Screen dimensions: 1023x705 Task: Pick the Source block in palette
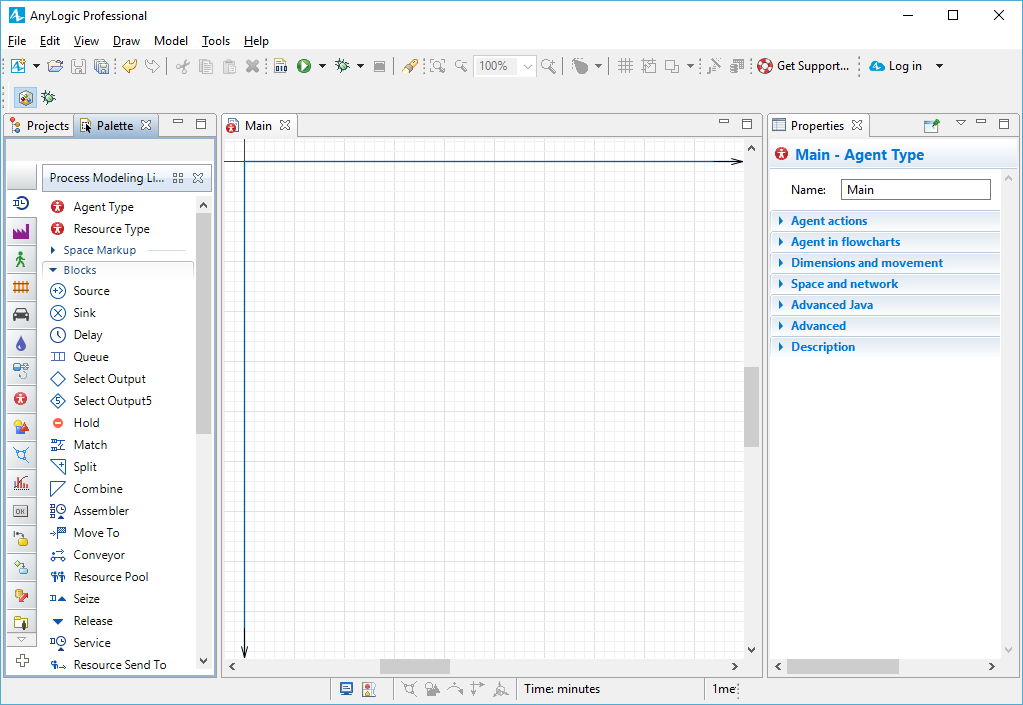[x=80, y=291]
